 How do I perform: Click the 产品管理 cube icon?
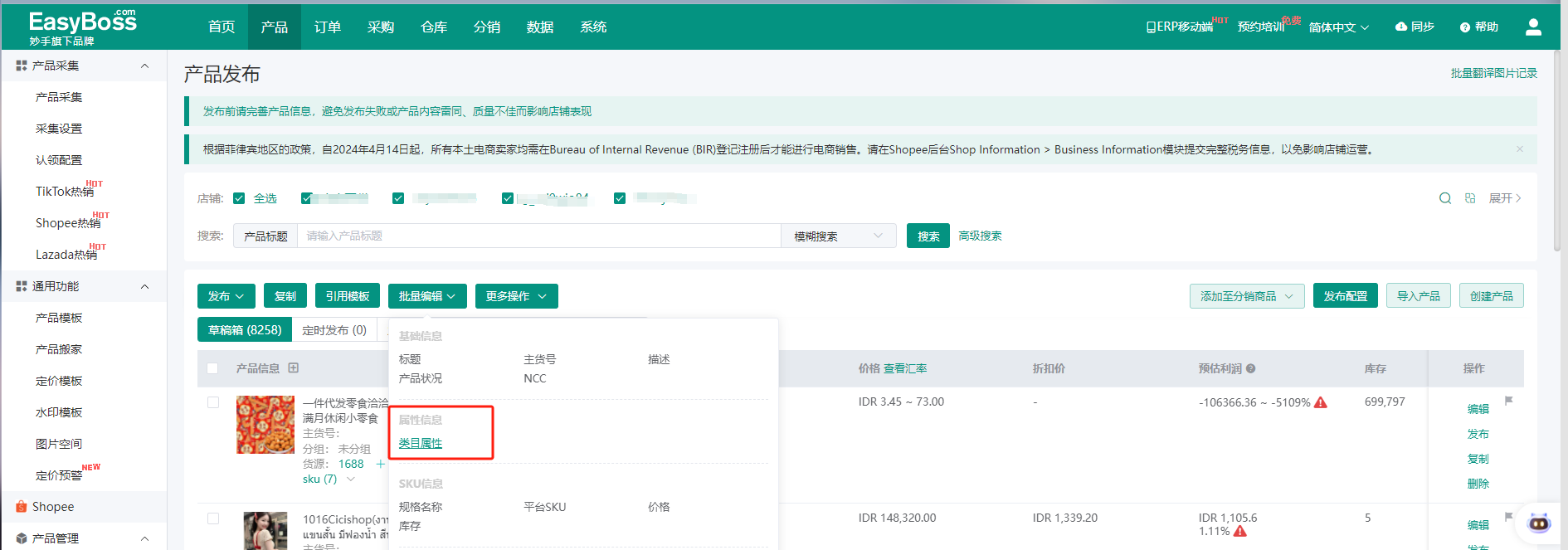click(22, 538)
